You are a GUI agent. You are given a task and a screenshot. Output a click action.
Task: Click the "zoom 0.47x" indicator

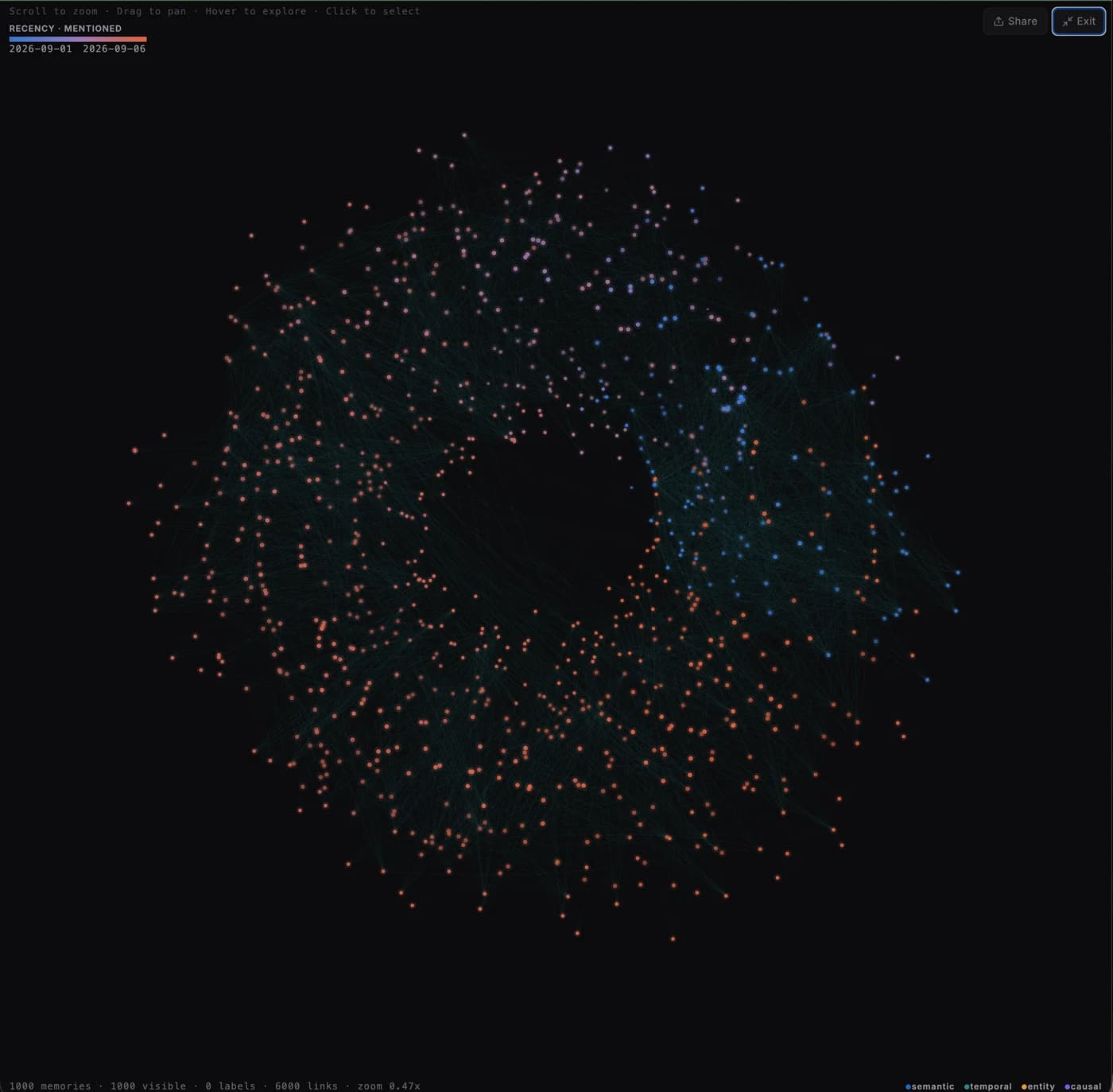click(389, 1086)
